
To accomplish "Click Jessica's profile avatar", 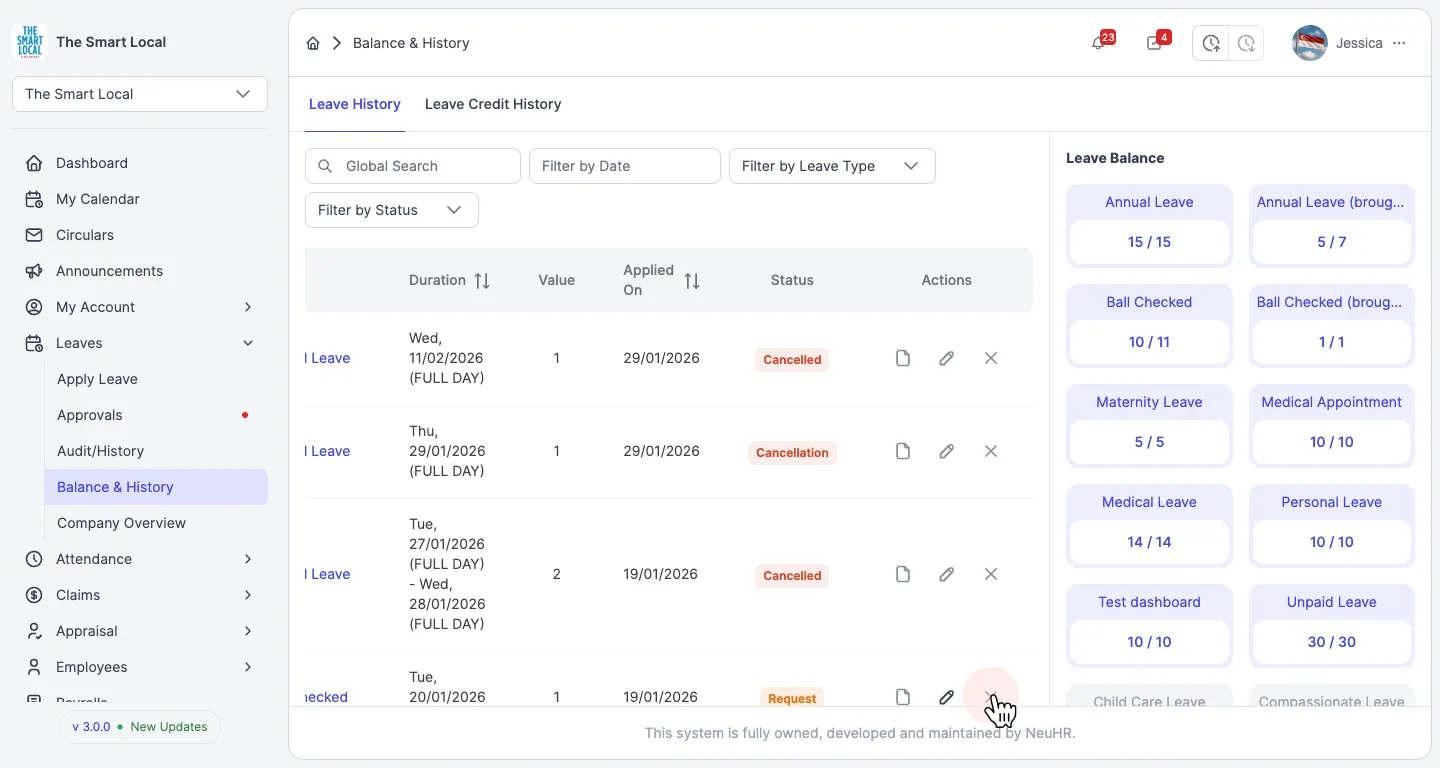I will tap(1310, 43).
